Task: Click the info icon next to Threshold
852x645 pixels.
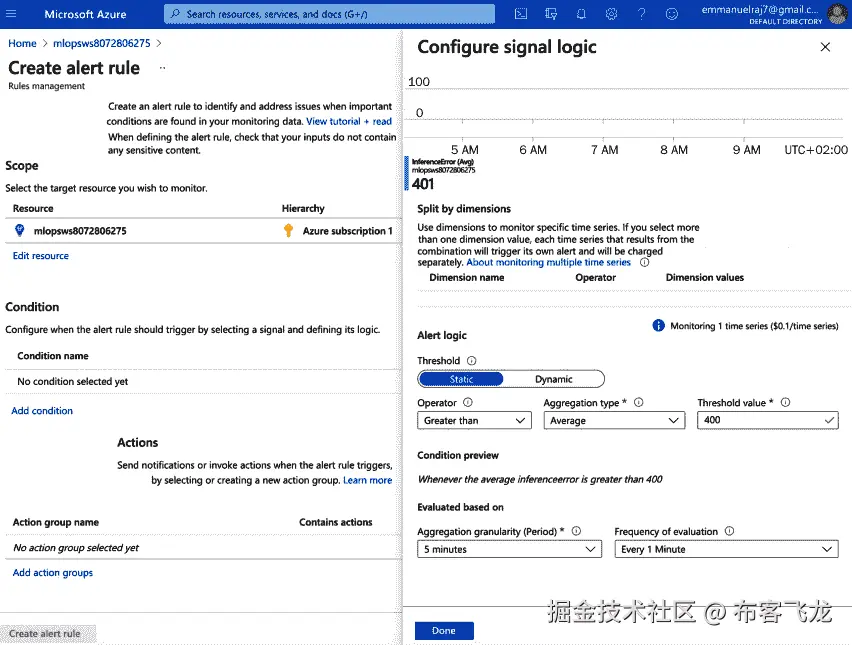Action: pyautogui.click(x=472, y=360)
